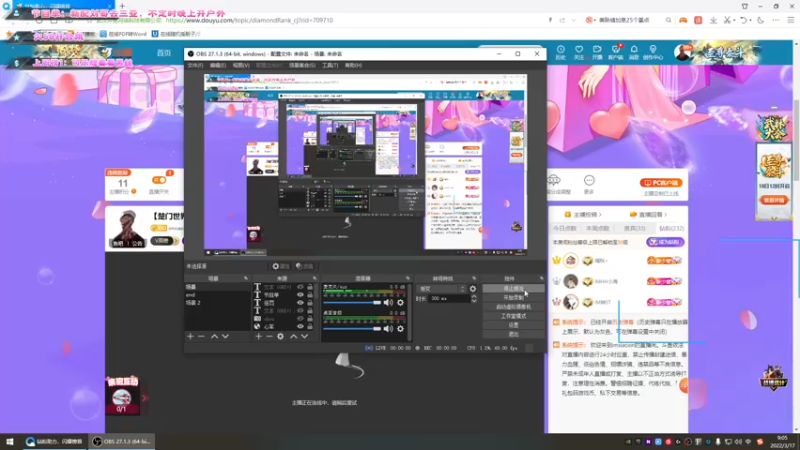
Task: Toggle the 直播开关 live switch
Action: tap(159, 180)
